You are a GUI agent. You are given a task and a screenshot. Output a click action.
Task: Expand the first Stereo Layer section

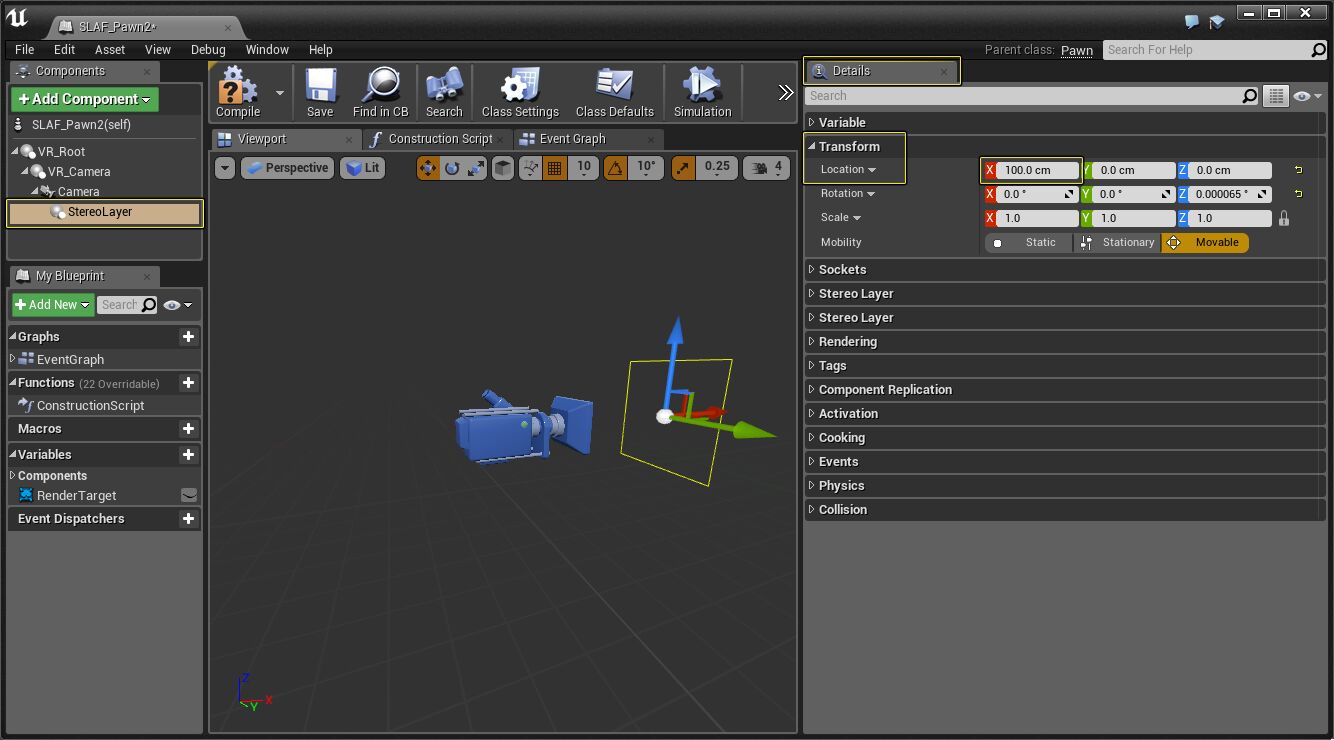point(855,293)
